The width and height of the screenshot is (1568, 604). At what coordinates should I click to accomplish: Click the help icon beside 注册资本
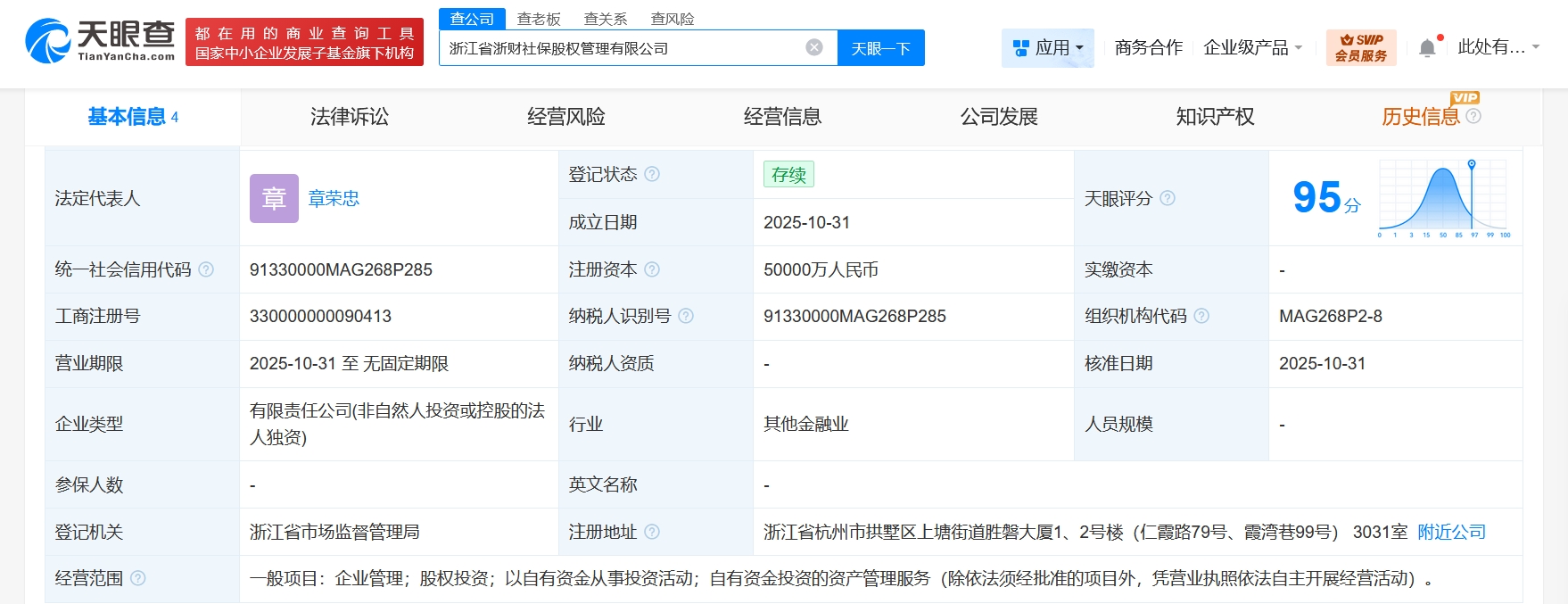click(x=652, y=269)
